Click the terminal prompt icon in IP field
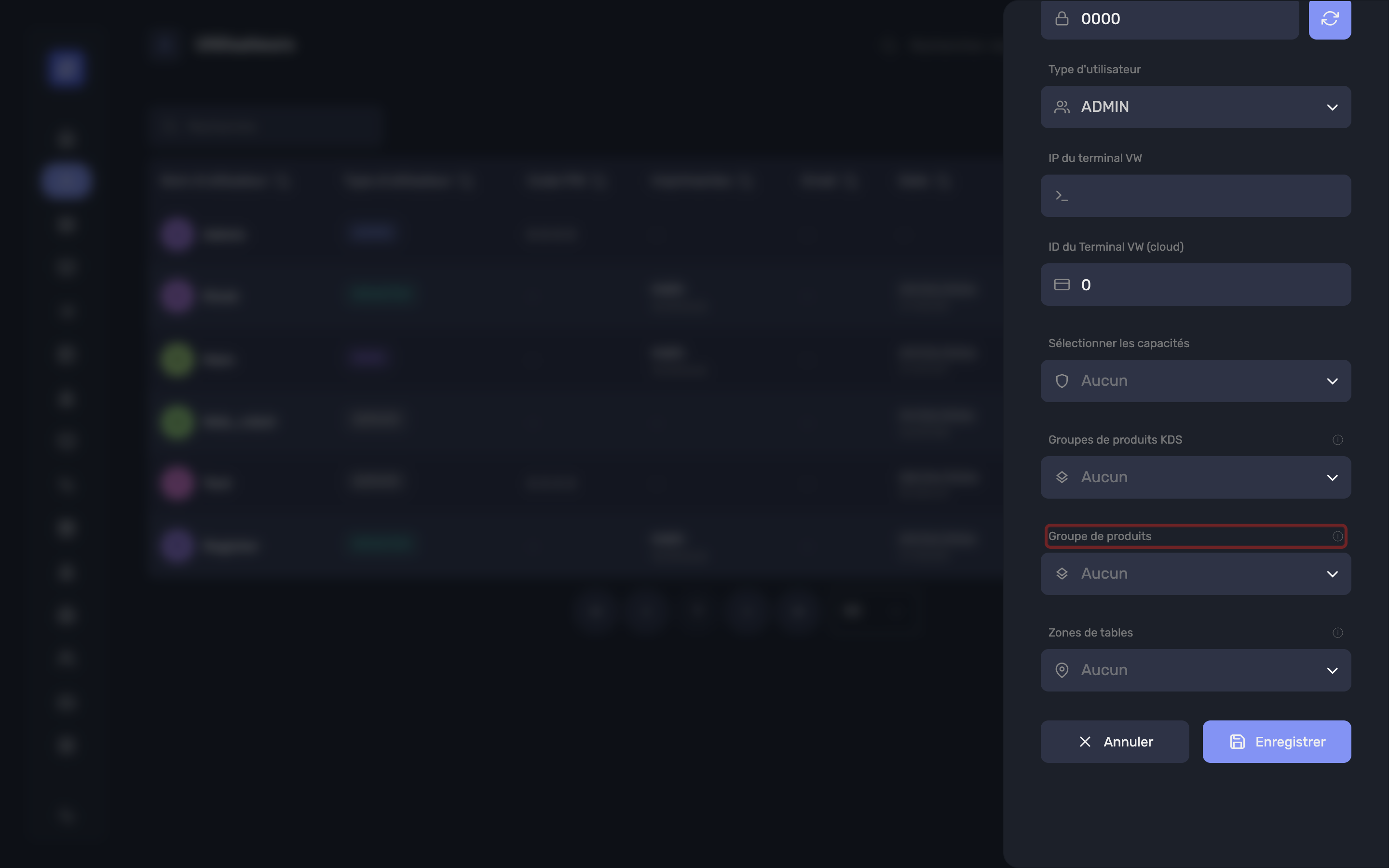The height and width of the screenshot is (868, 1389). [x=1062, y=196]
